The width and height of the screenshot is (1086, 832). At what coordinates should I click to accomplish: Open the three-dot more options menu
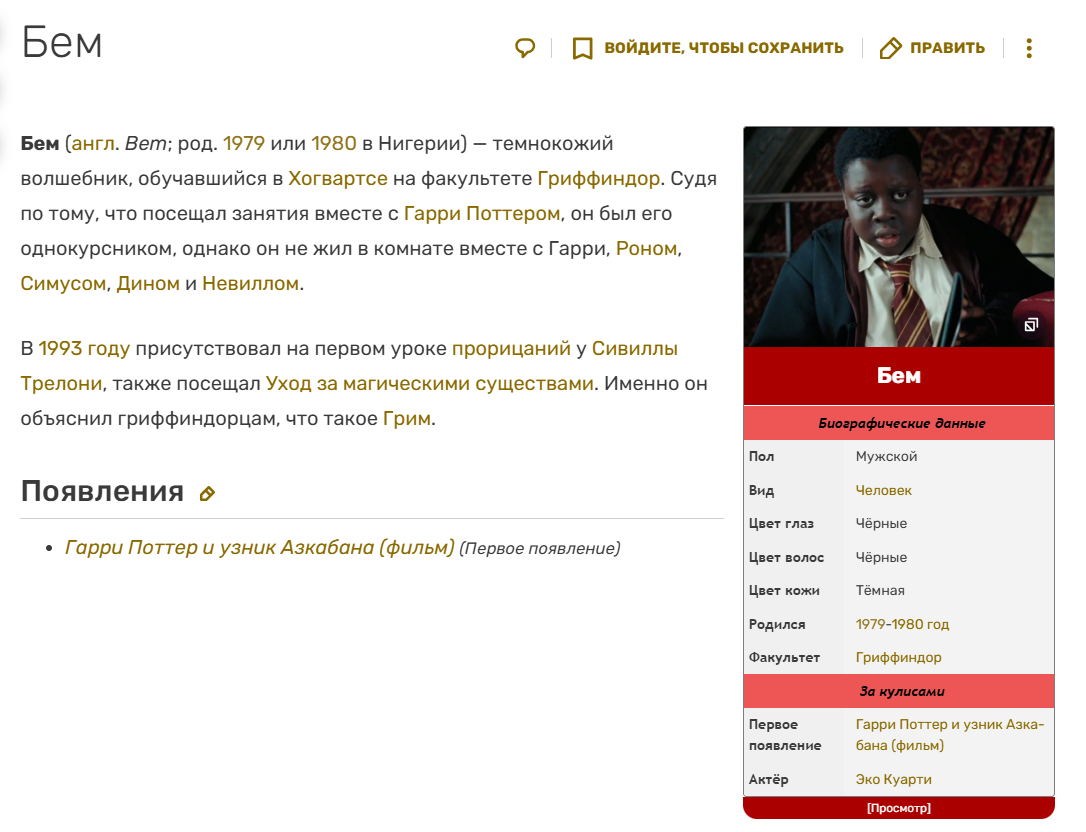(x=1029, y=48)
